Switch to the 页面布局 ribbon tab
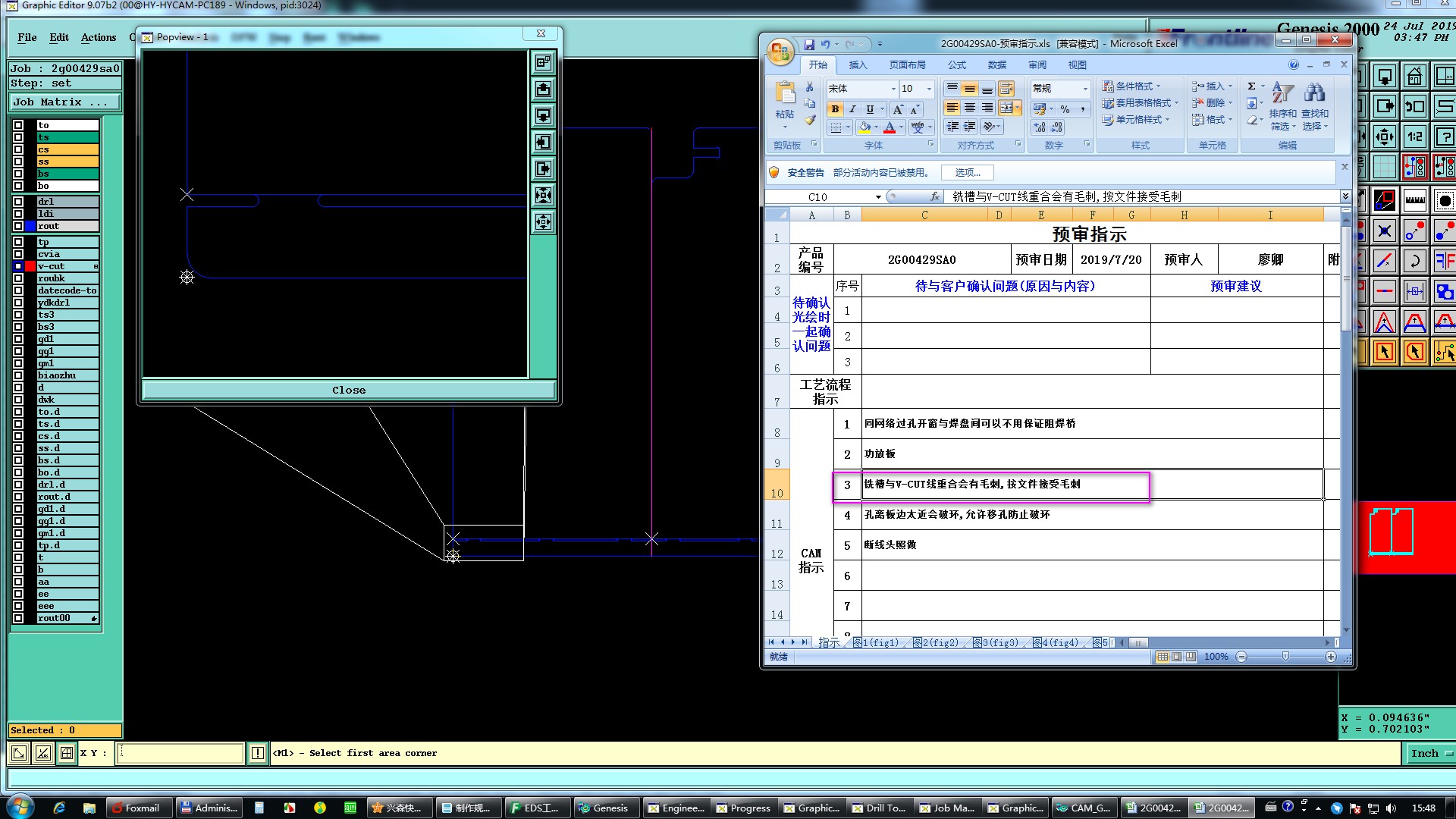This screenshot has height=819, width=1456. tap(907, 65)
